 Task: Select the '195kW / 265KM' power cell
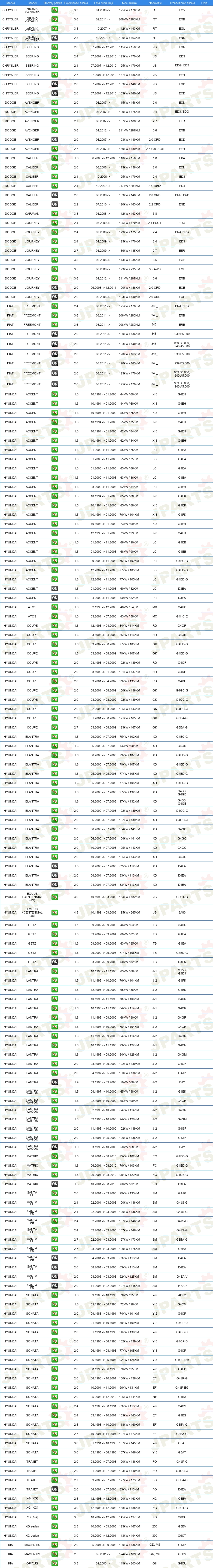(129, 912)
